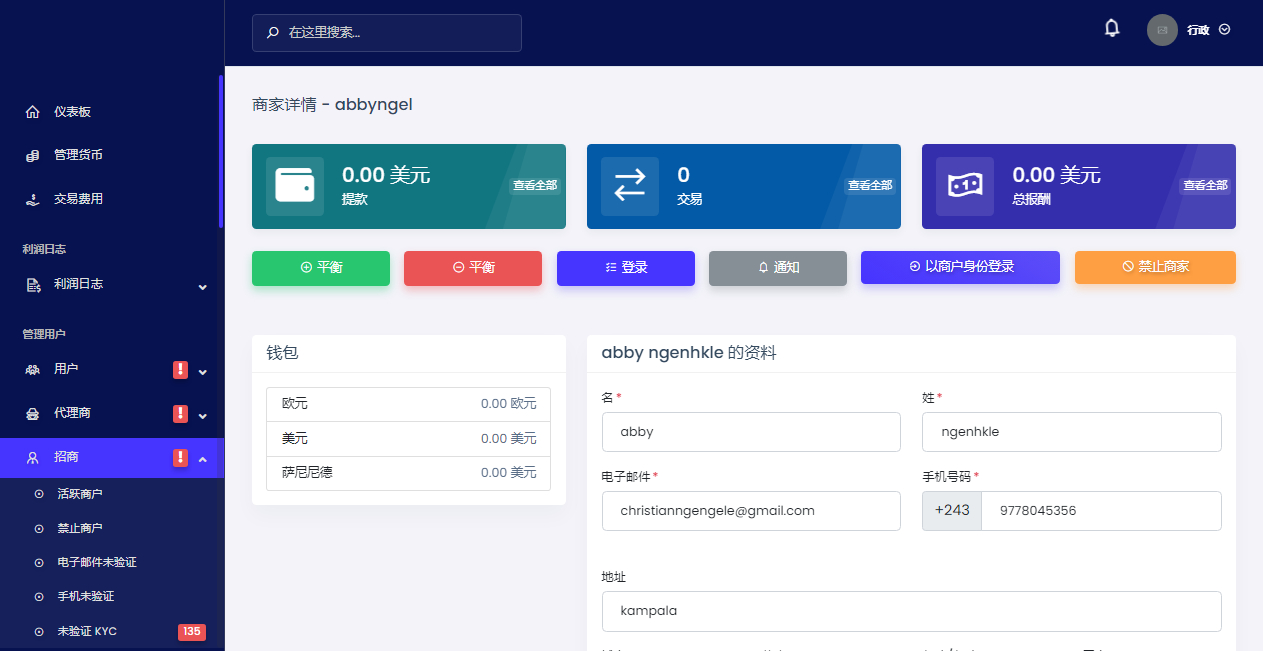The image size is (1263, 651).
Task: Click the wallet icon on withdrawal card
Action: pyautogui.click(x=295, y=186)
